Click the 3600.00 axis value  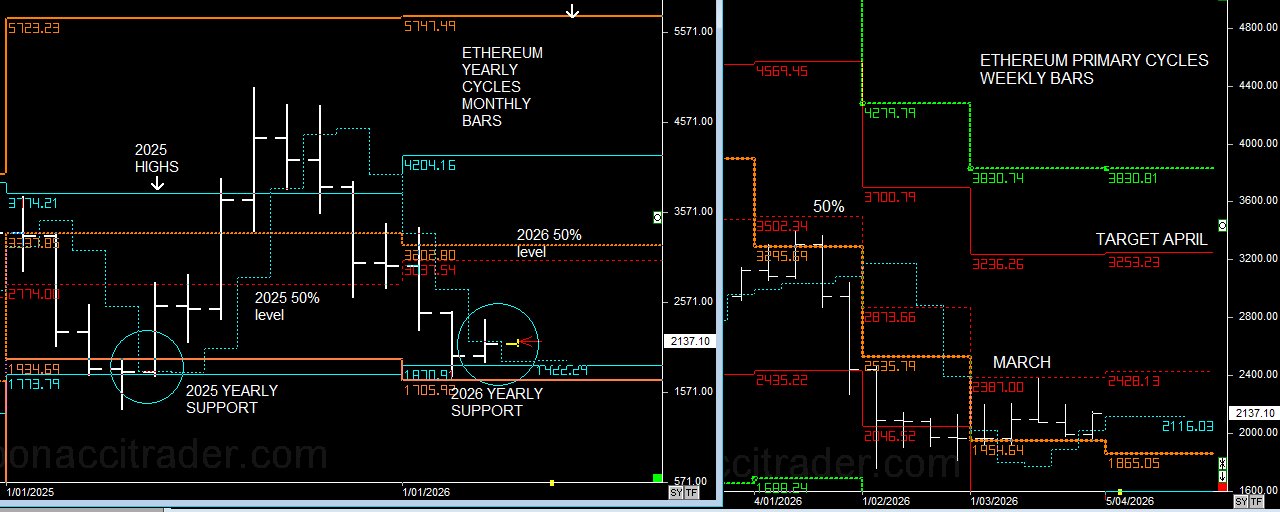point(1259,201)
